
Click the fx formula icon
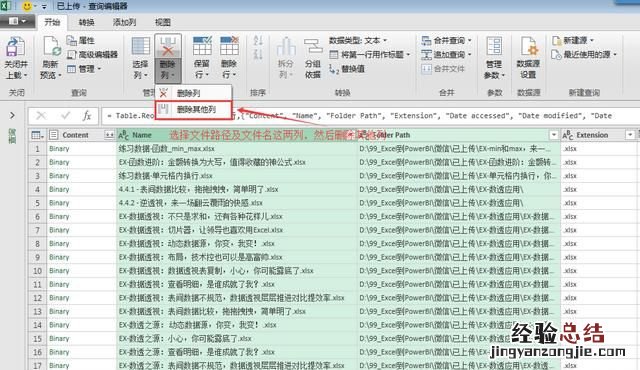pos(87,116)
